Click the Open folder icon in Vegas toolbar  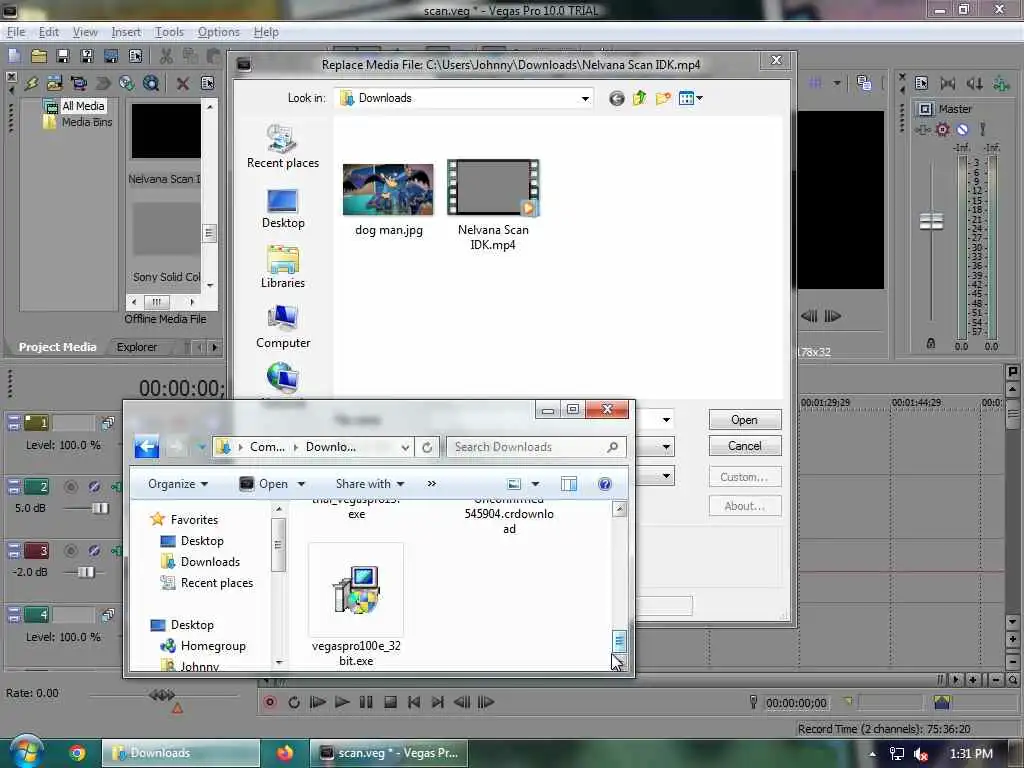(x=39, y=56)
